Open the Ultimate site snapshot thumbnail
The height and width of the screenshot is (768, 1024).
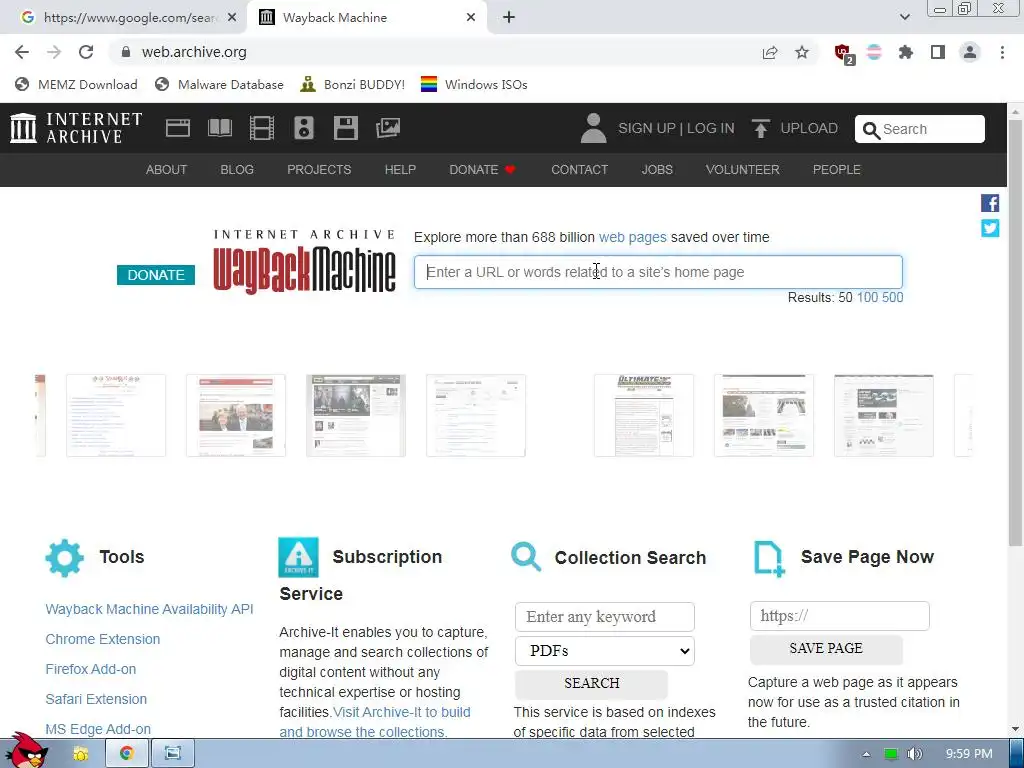pos(644,415)
